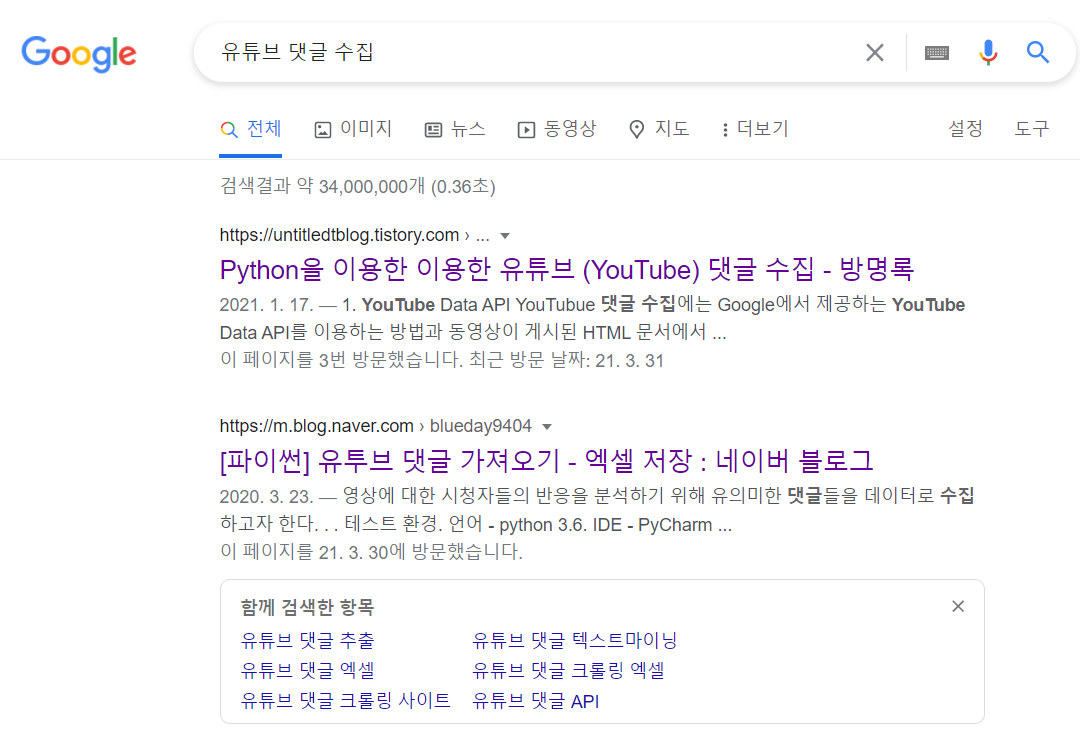The height and width of the screenshot is (746, 1080).
Task: Expand options arrow next to blueday9404
Action: click(547, 427)
